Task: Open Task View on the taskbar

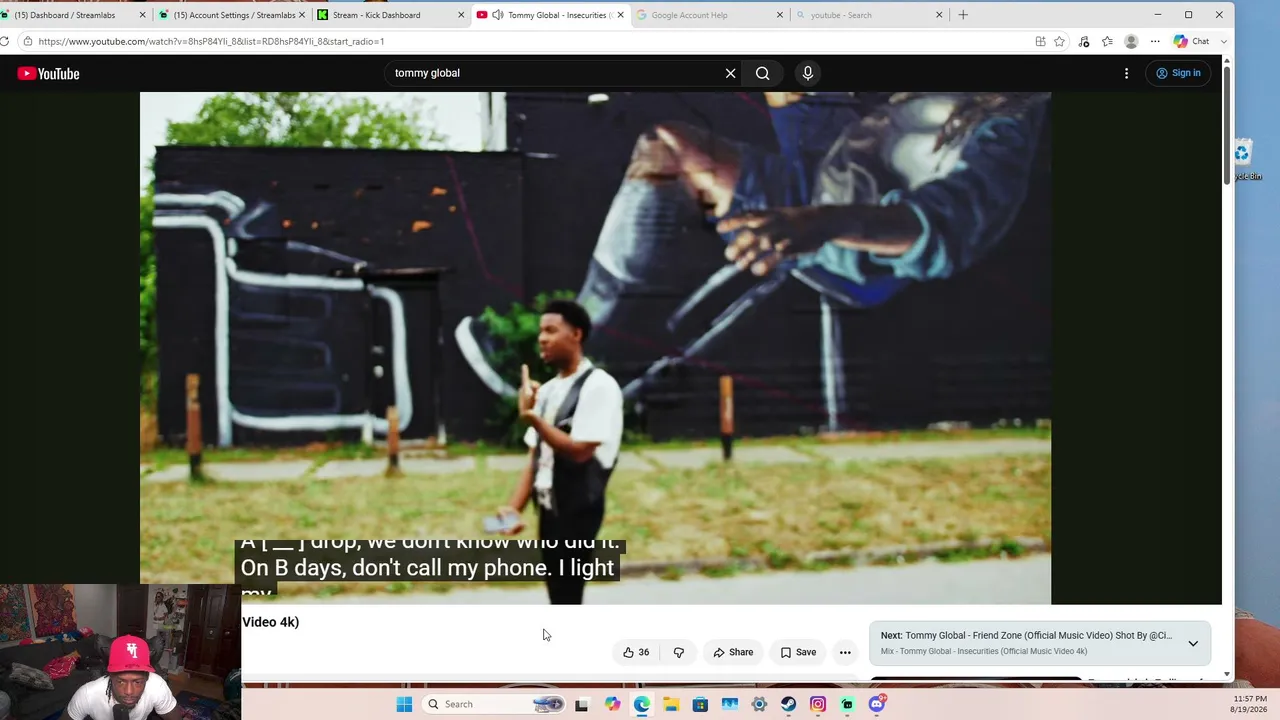Action: pos(581,704)
